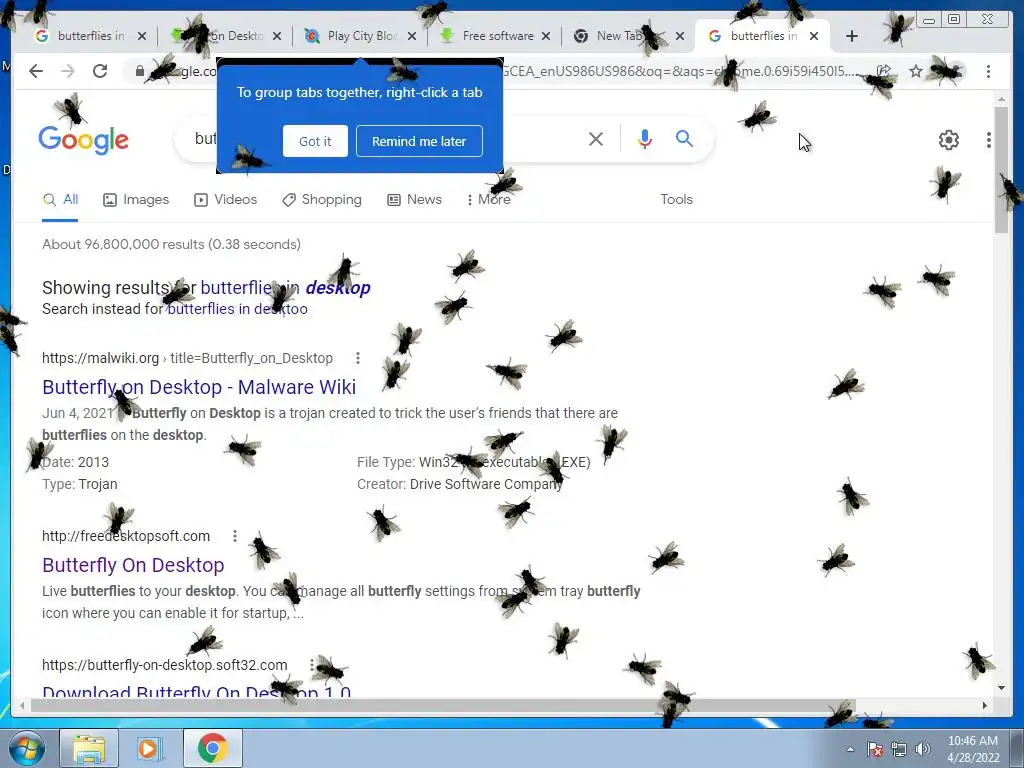Reload the current page
Screen dimensions: 1024x768
[x=100, y=71]
